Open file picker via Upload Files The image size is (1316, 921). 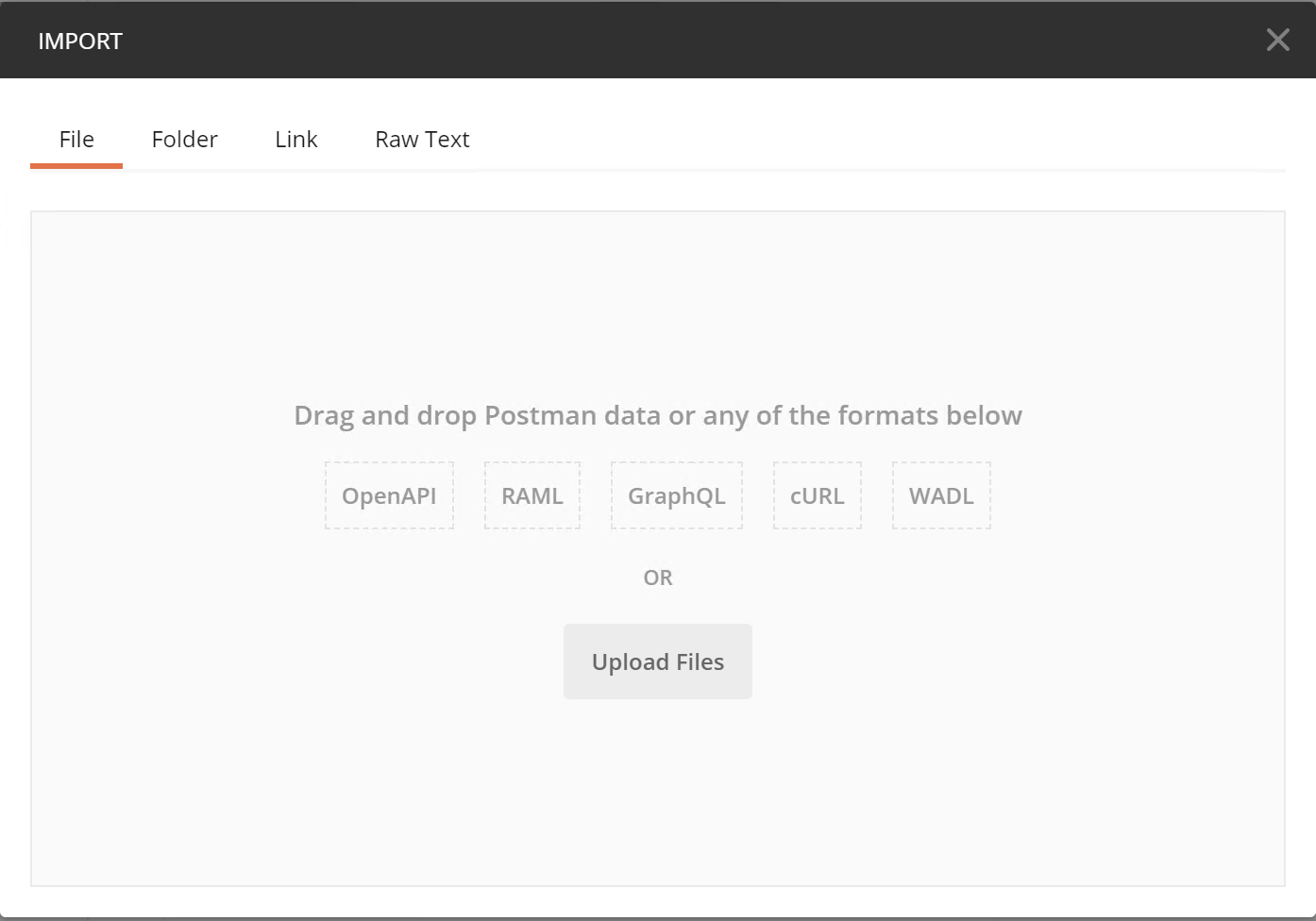(x=657, y=661)
